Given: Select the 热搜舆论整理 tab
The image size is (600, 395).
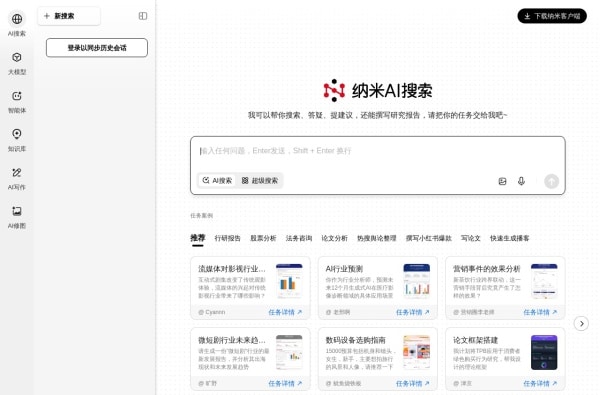Looking at the screenshot, I should pos(377,238).
